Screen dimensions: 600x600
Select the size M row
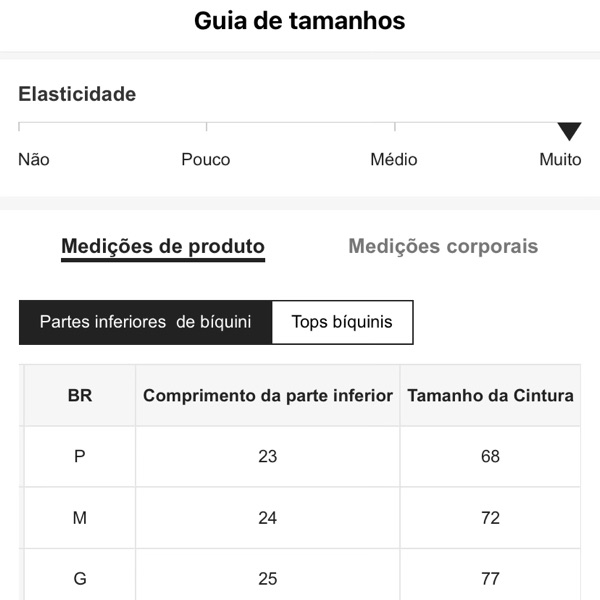(x=80, y=518)
